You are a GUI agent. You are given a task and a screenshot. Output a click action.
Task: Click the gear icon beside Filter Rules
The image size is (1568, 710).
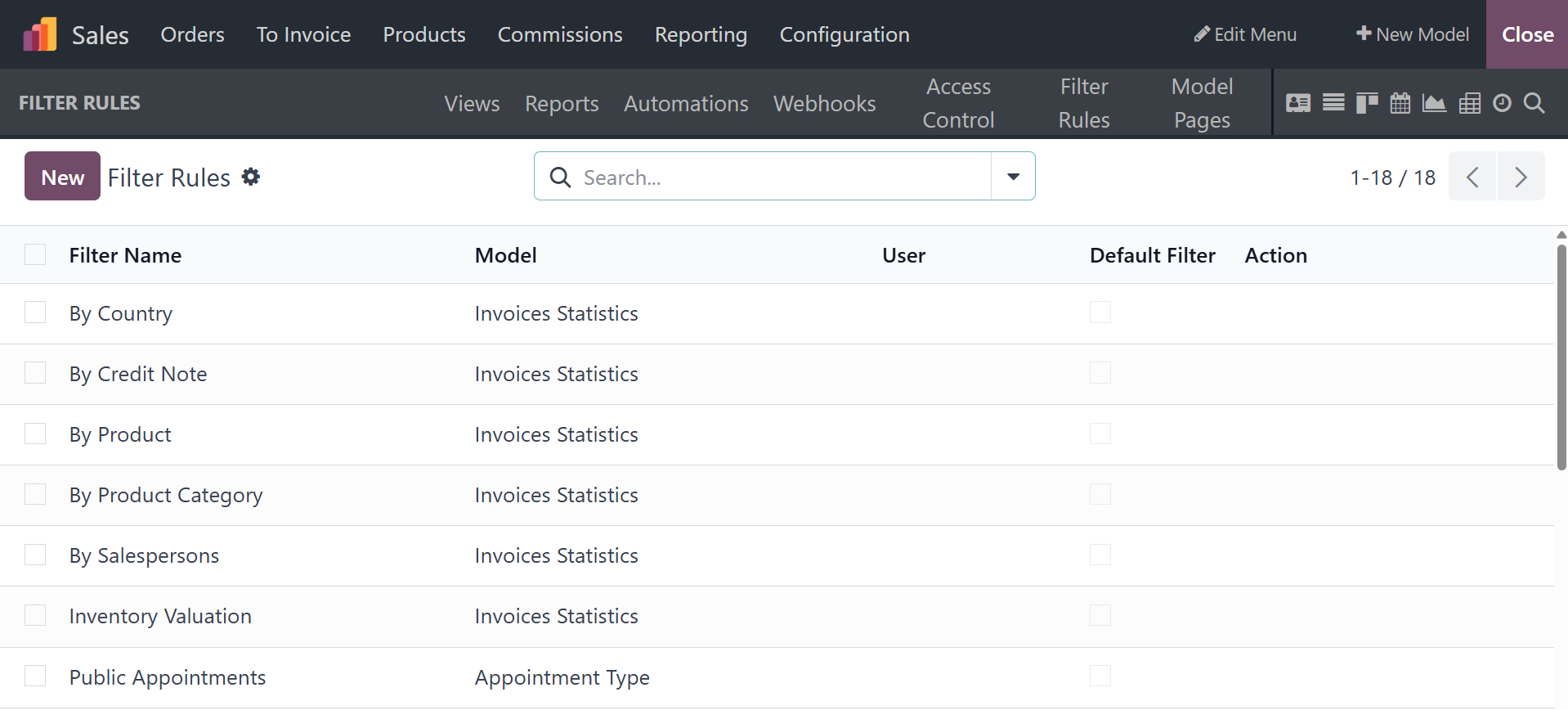251,177
